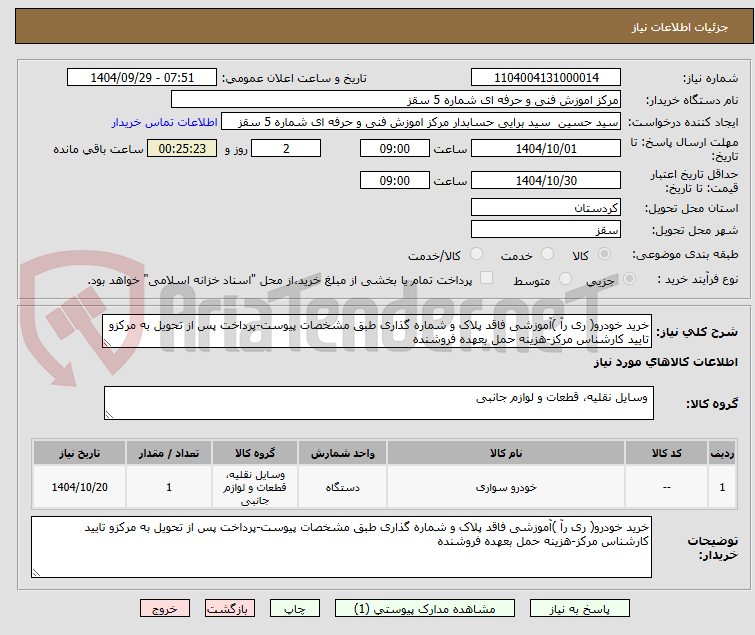Open مشاهده مدارک پیوستی (1) button
Viewport: 755px width, 635px height.
(x=424, y=608)
